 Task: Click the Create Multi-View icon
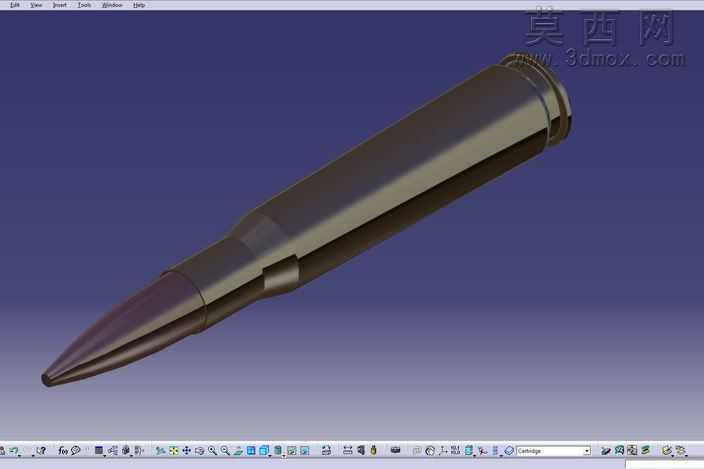click(x=251, y=450)
